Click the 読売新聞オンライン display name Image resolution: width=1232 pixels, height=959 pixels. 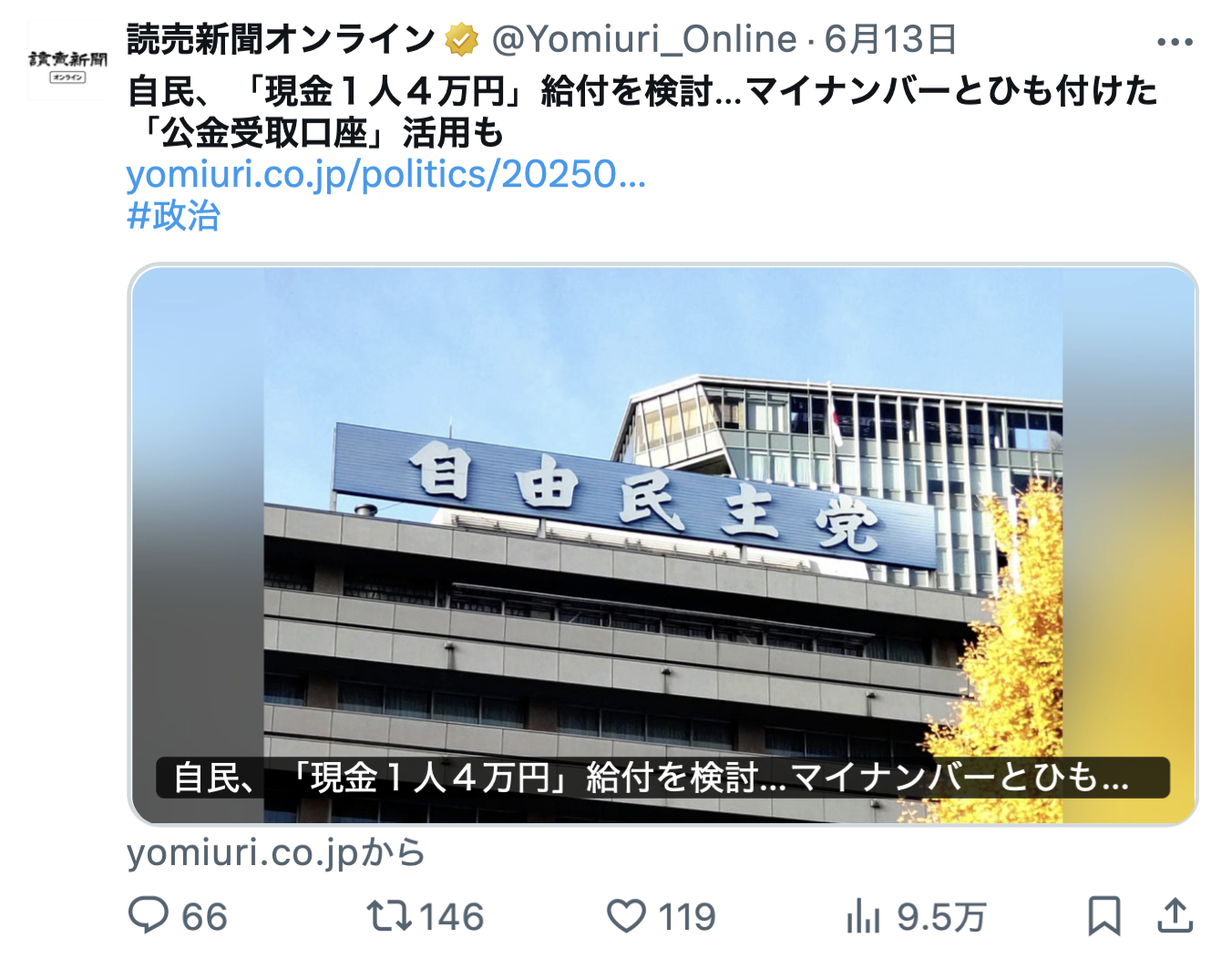click(x=282, y=39)
